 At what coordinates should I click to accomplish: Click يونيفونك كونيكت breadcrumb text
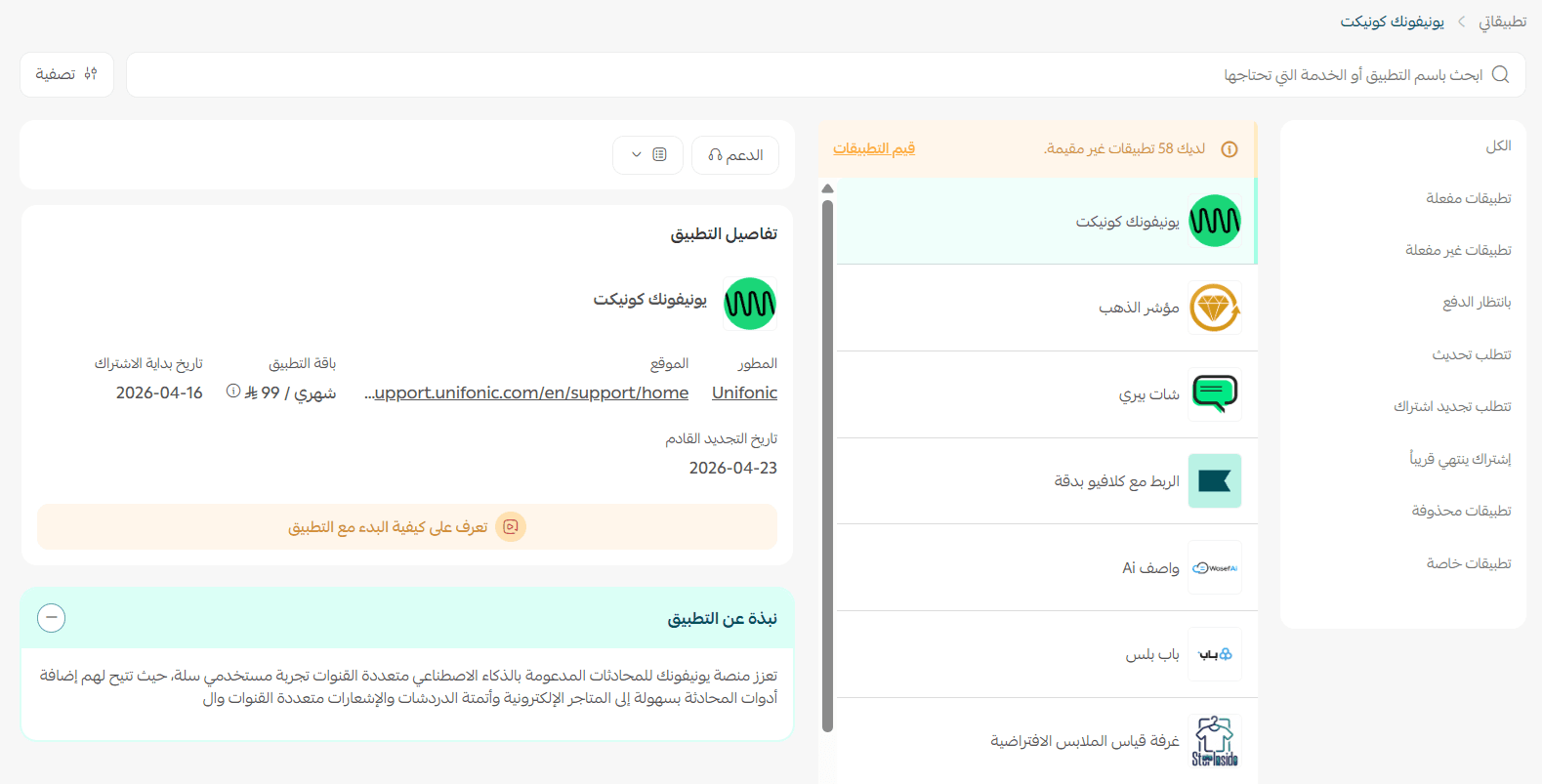1392,21
